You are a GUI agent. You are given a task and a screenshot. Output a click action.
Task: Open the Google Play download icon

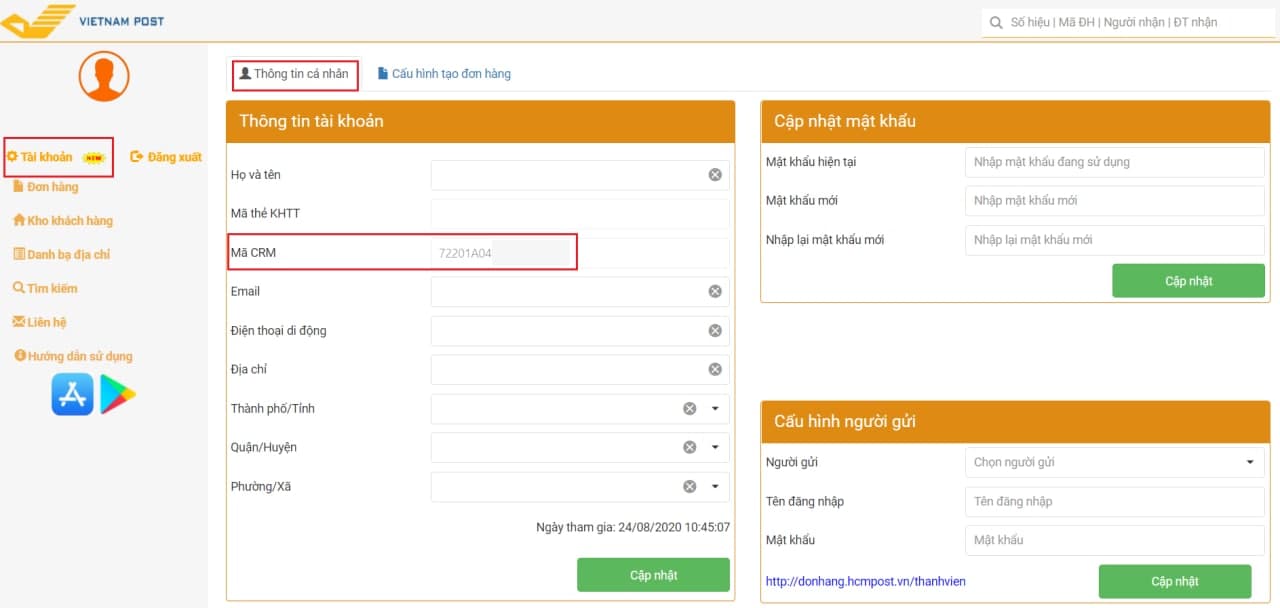(117, 394)
